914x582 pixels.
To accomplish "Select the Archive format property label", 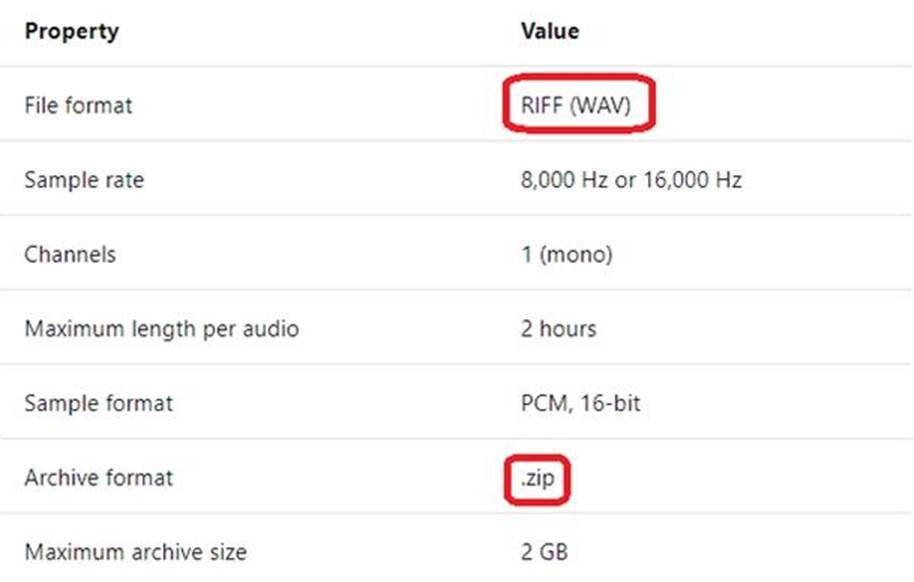I will pyautogui.click(x=98, y=477).
